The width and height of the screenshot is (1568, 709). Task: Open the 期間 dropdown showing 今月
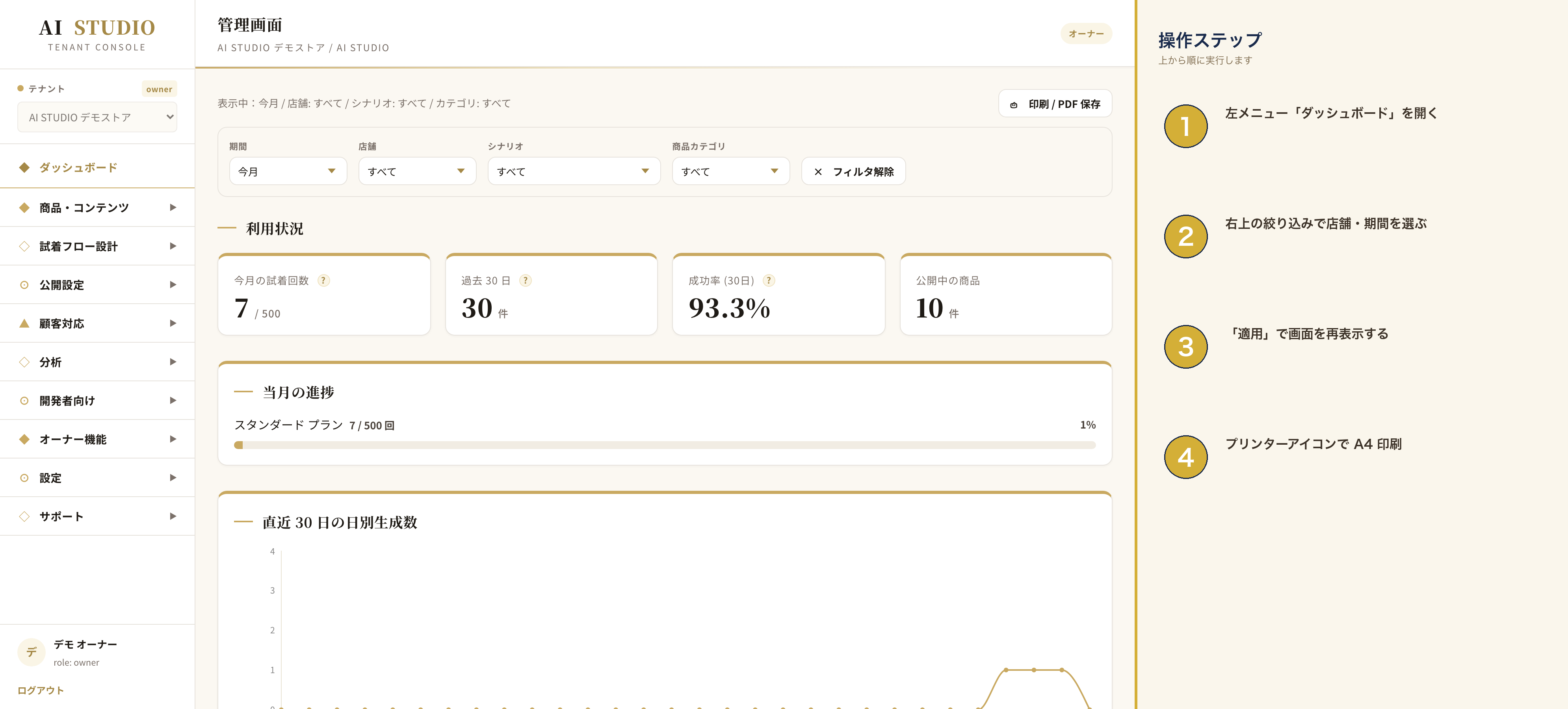pos(288,171)
